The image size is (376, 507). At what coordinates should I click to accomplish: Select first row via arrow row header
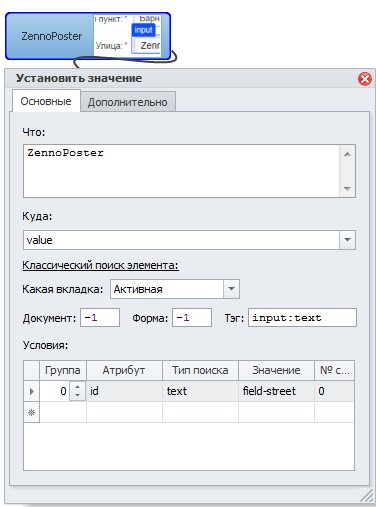(x=32, y=391)
